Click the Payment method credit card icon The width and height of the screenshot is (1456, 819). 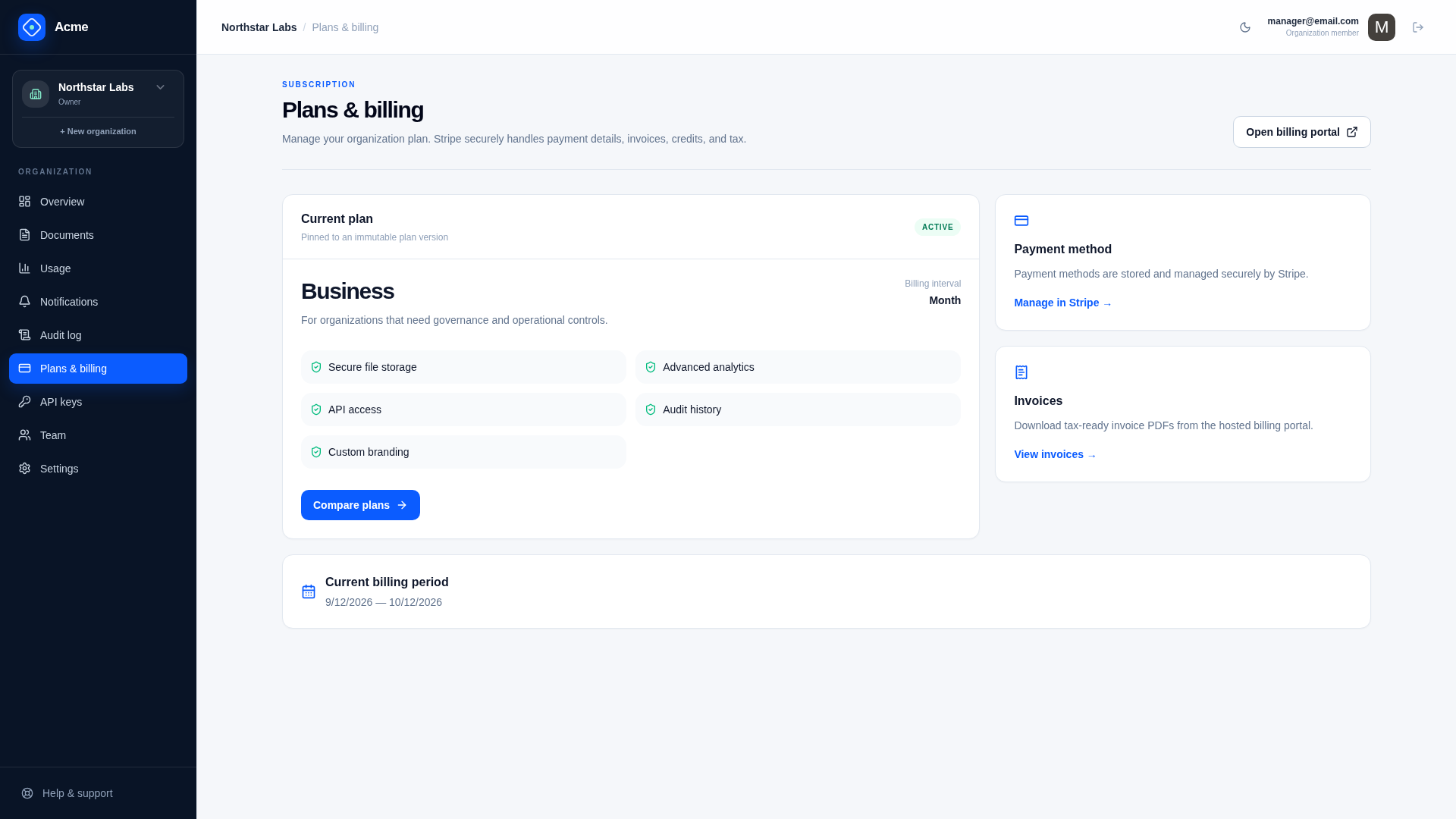pyautogui.click(x=1021, y=221)
